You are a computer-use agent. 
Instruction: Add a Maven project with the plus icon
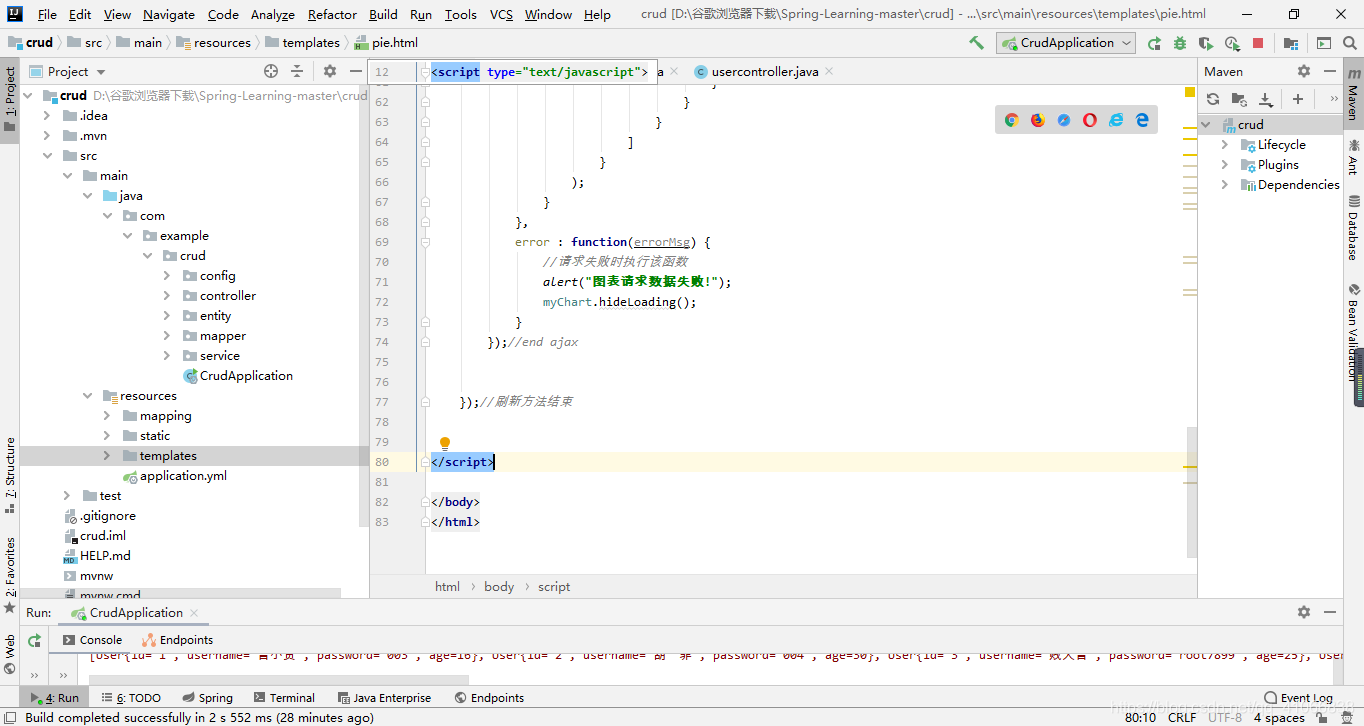pyautogui.click(x=1298, y=99)
